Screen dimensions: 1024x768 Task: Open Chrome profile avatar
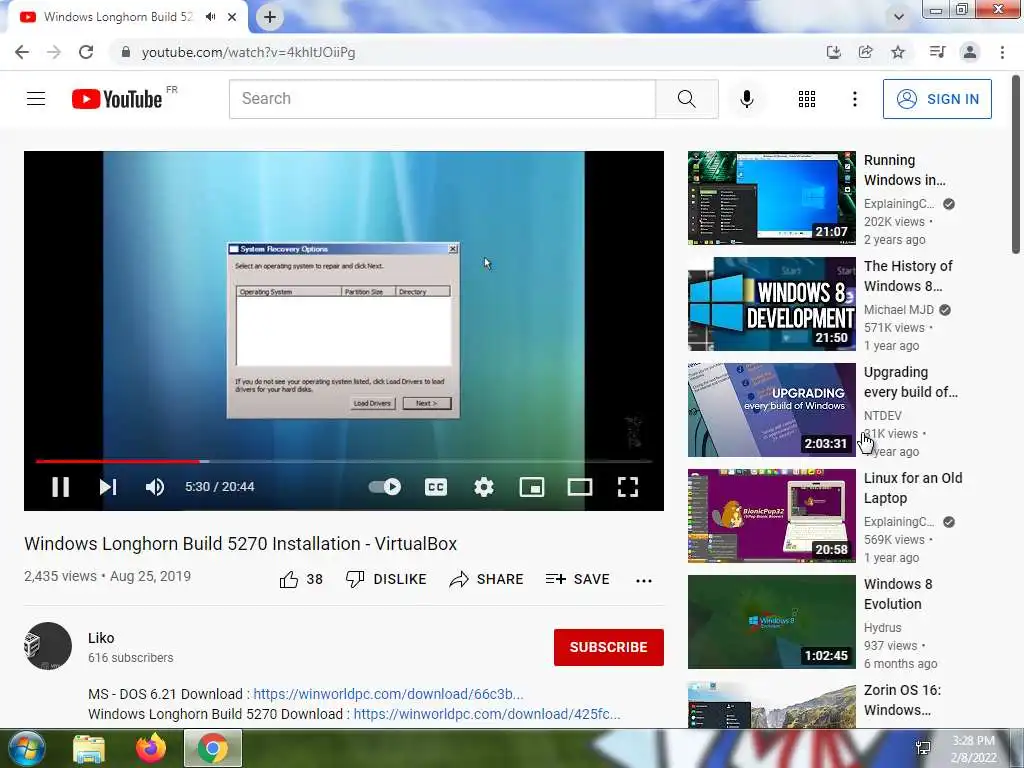pos(970,52)
